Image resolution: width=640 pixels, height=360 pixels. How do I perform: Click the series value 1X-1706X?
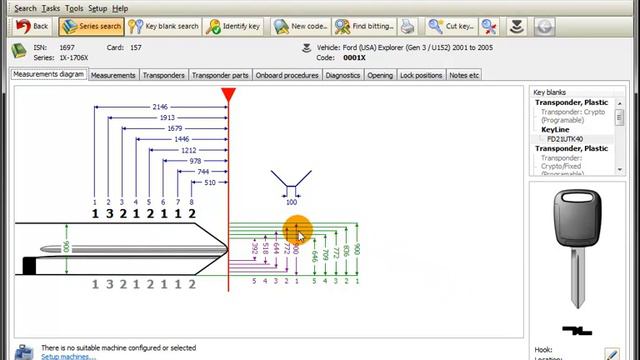coord(74,58)
